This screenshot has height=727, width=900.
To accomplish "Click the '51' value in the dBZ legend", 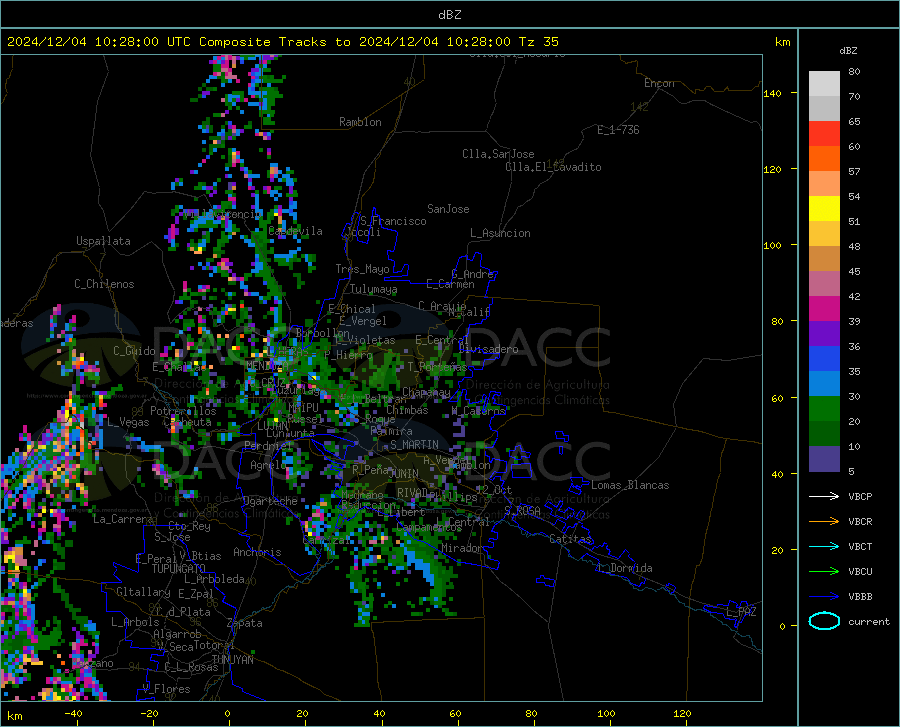I will click(854, 221).
